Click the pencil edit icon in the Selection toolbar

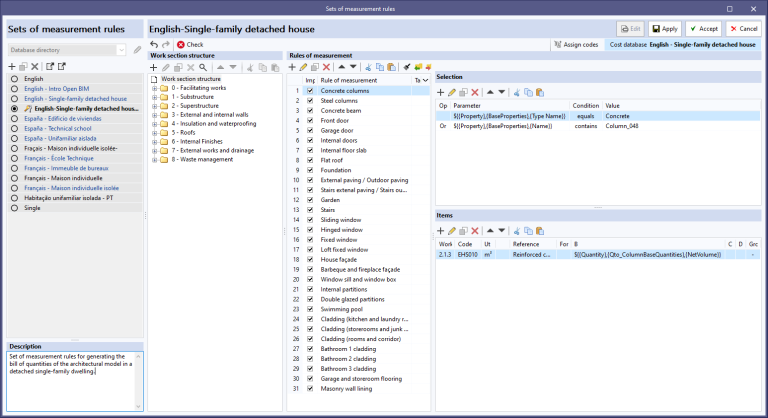pos(452,93)
